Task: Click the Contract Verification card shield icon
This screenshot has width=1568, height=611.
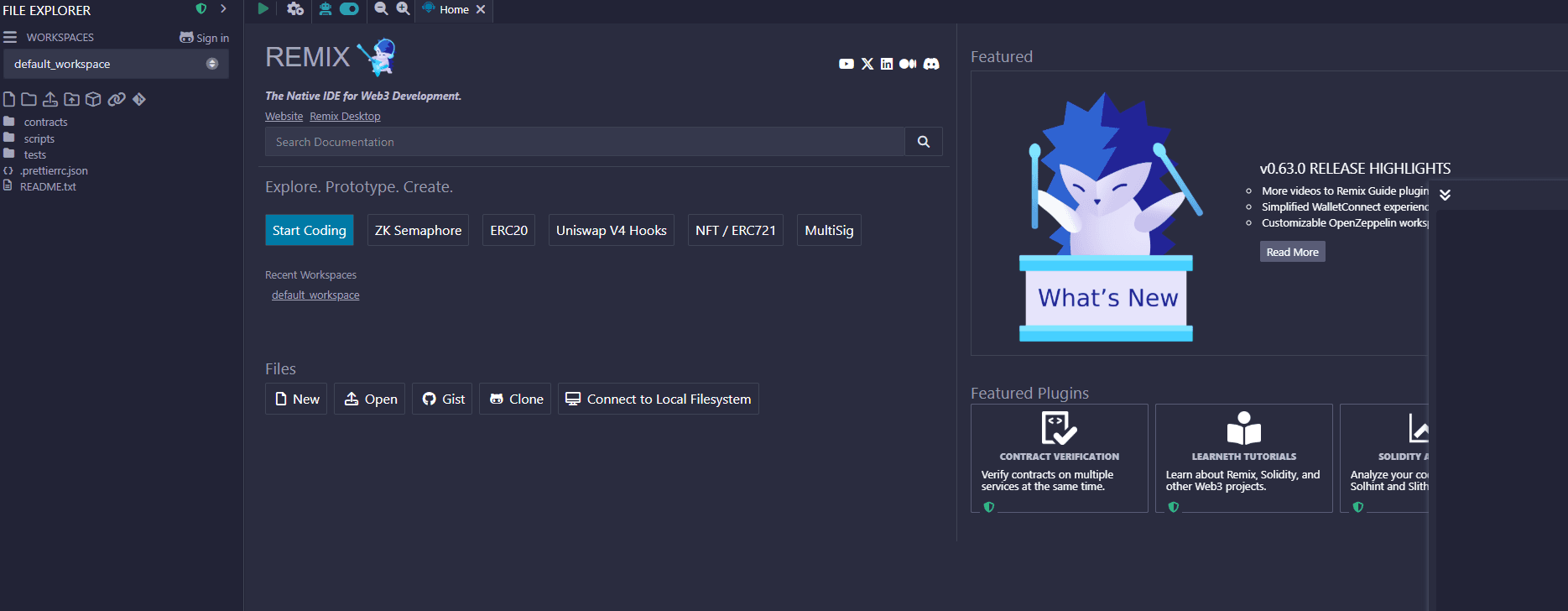Action: pos(989,507)
